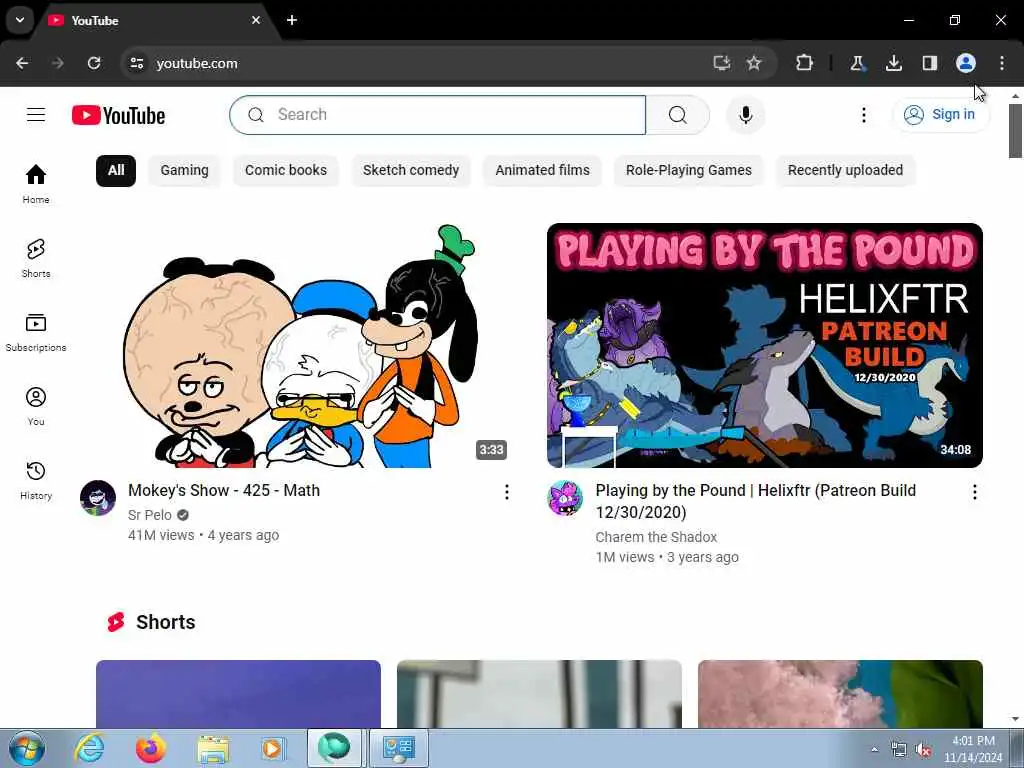
Task: Select the Comic books chip
Action: click(x=285, y=170)
